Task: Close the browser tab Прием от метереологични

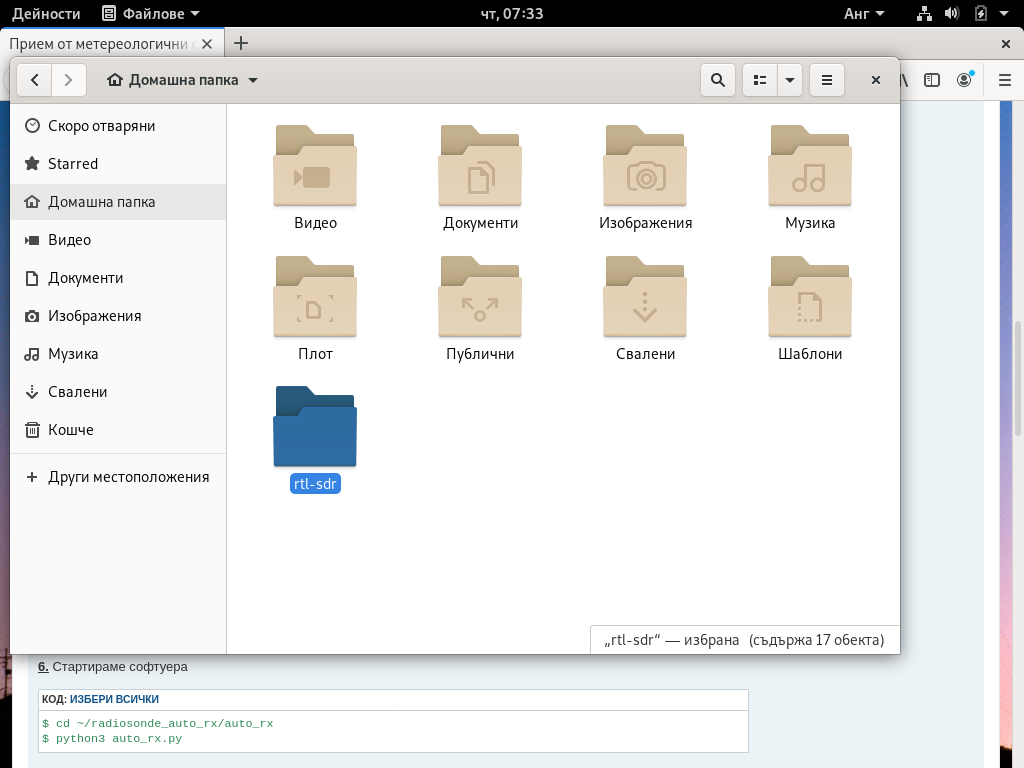Action: [207, 44]
